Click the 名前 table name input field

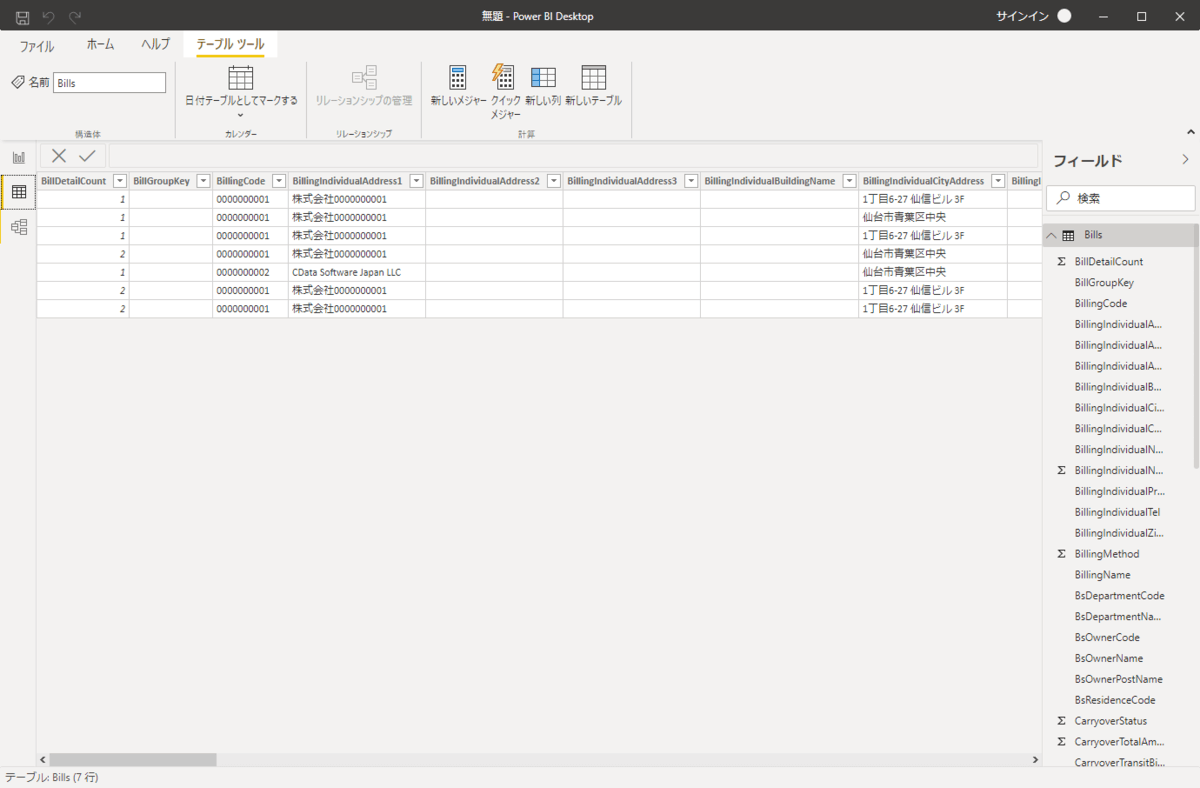(x=109, y=83)
